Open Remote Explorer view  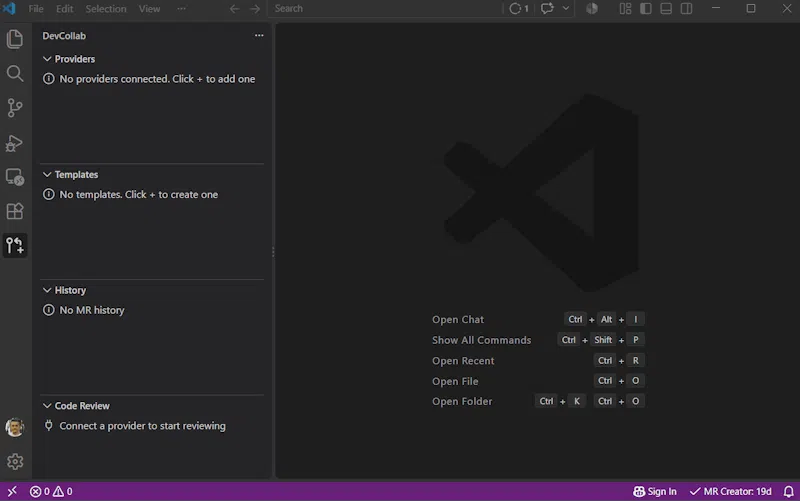click(15, 177)
